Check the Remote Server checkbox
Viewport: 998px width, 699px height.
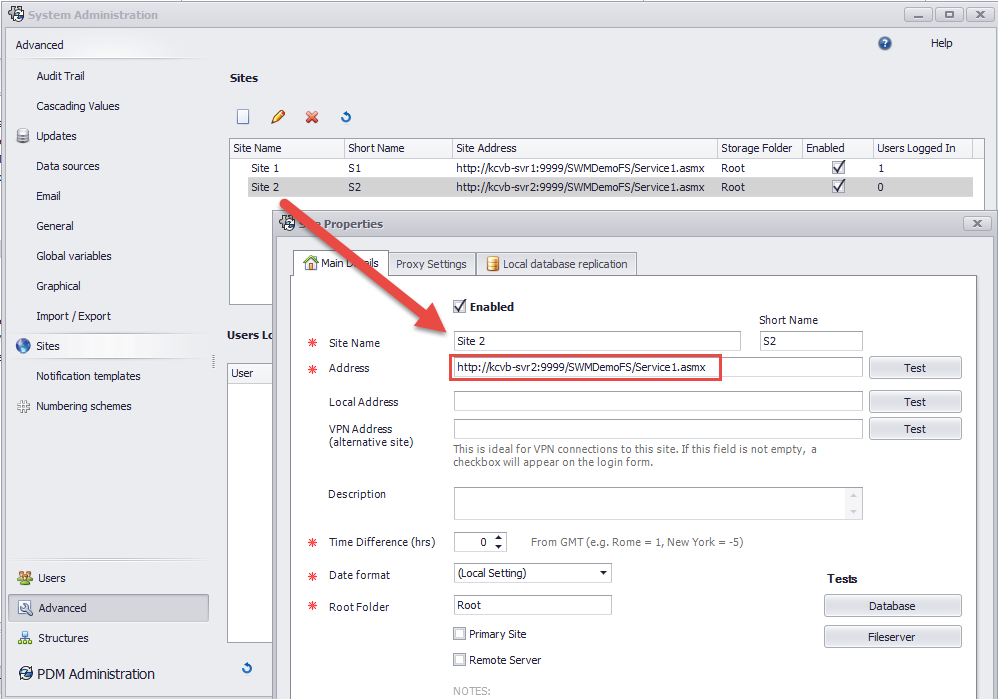click(x=460, y=659)
